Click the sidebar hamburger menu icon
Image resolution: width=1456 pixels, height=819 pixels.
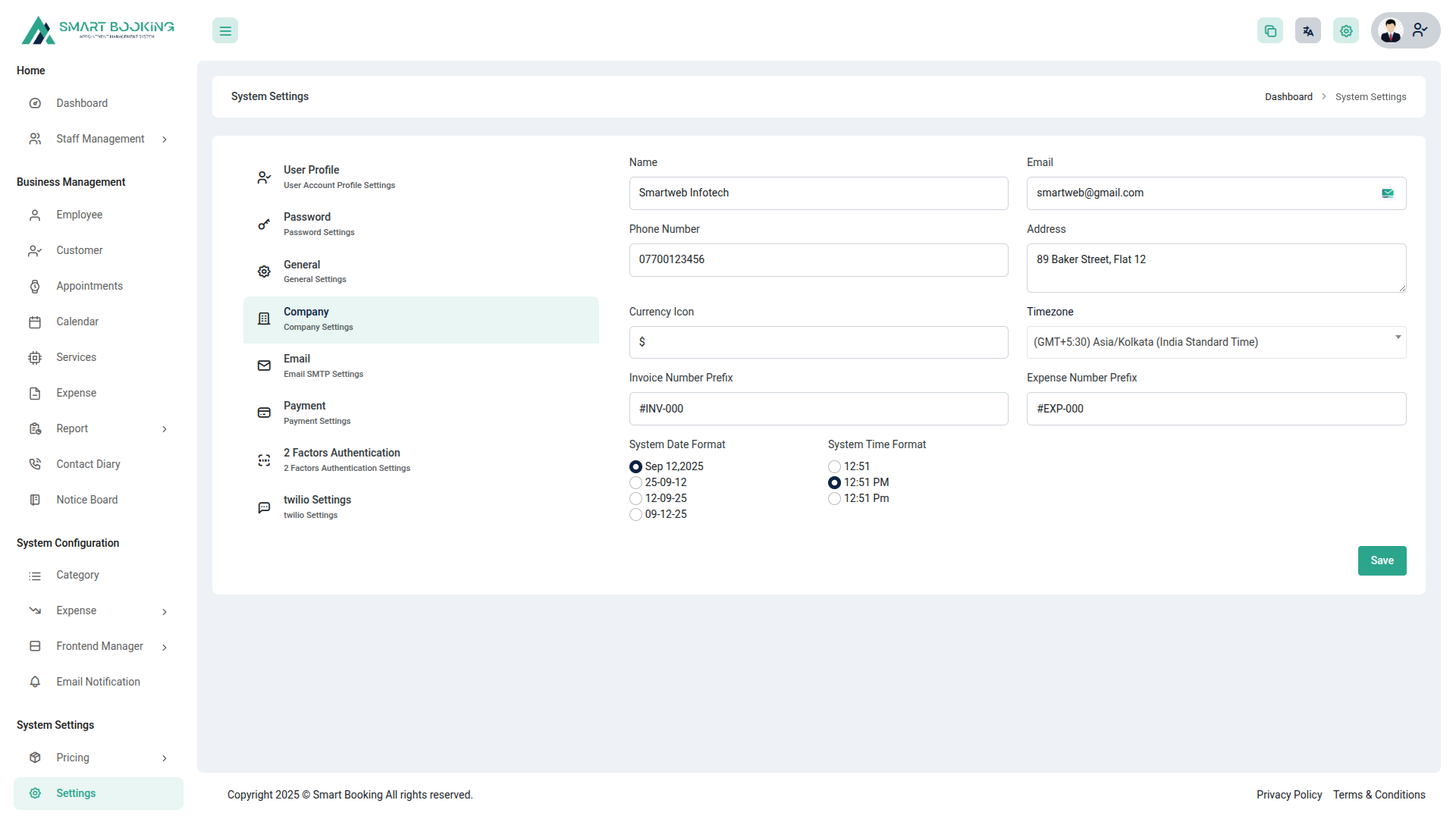point(224,30)
